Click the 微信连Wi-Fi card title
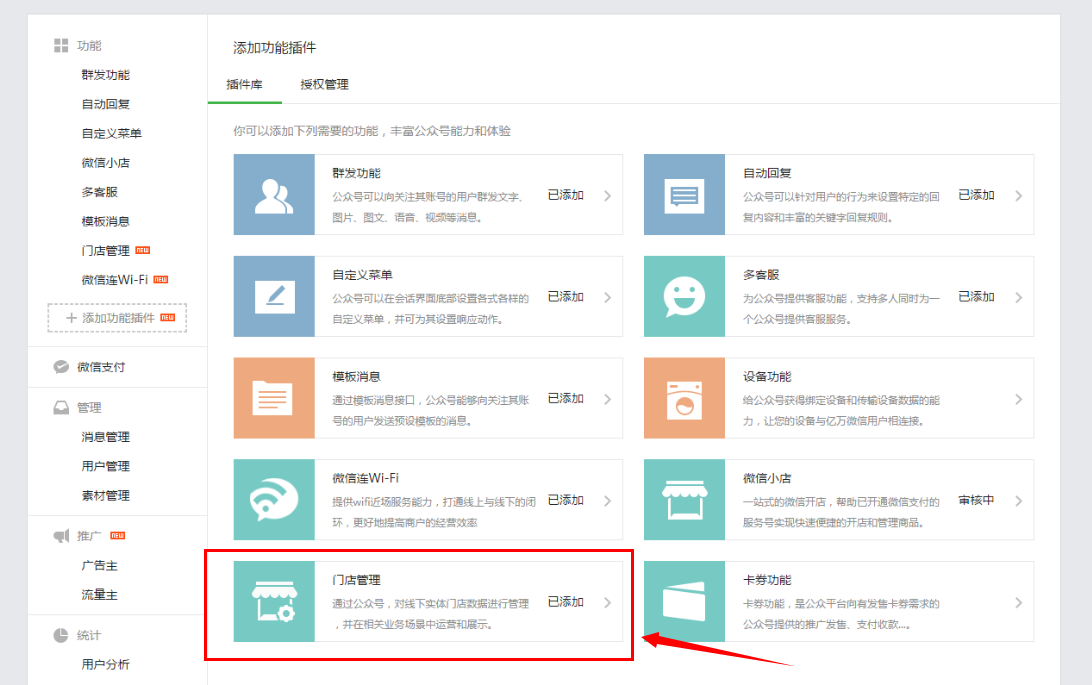 (x=366, y=478)
